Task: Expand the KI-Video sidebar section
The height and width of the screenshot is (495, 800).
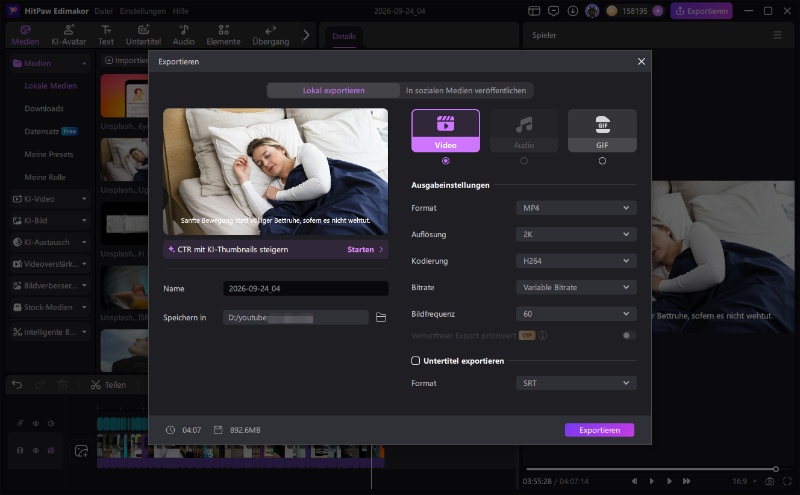Action: 49,199
